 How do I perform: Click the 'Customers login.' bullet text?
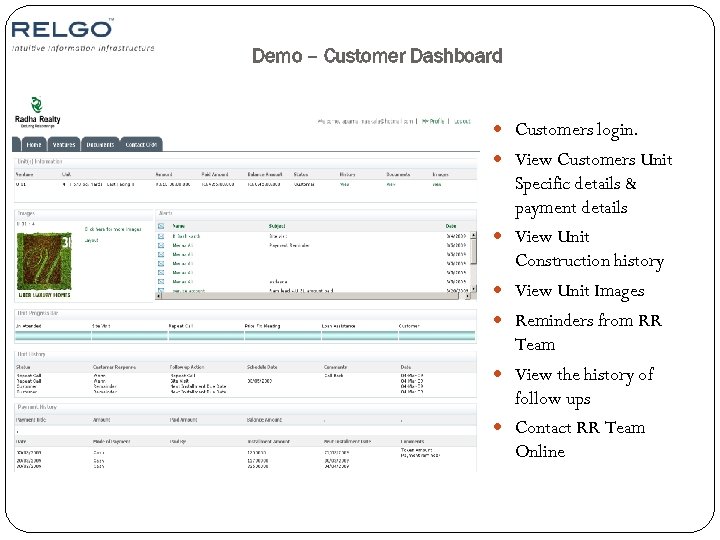576,130
